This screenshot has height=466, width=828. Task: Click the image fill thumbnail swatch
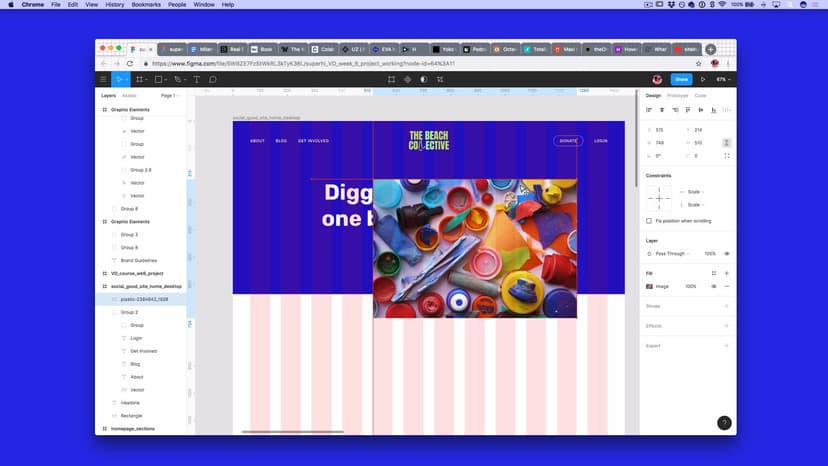click(649, 286)
